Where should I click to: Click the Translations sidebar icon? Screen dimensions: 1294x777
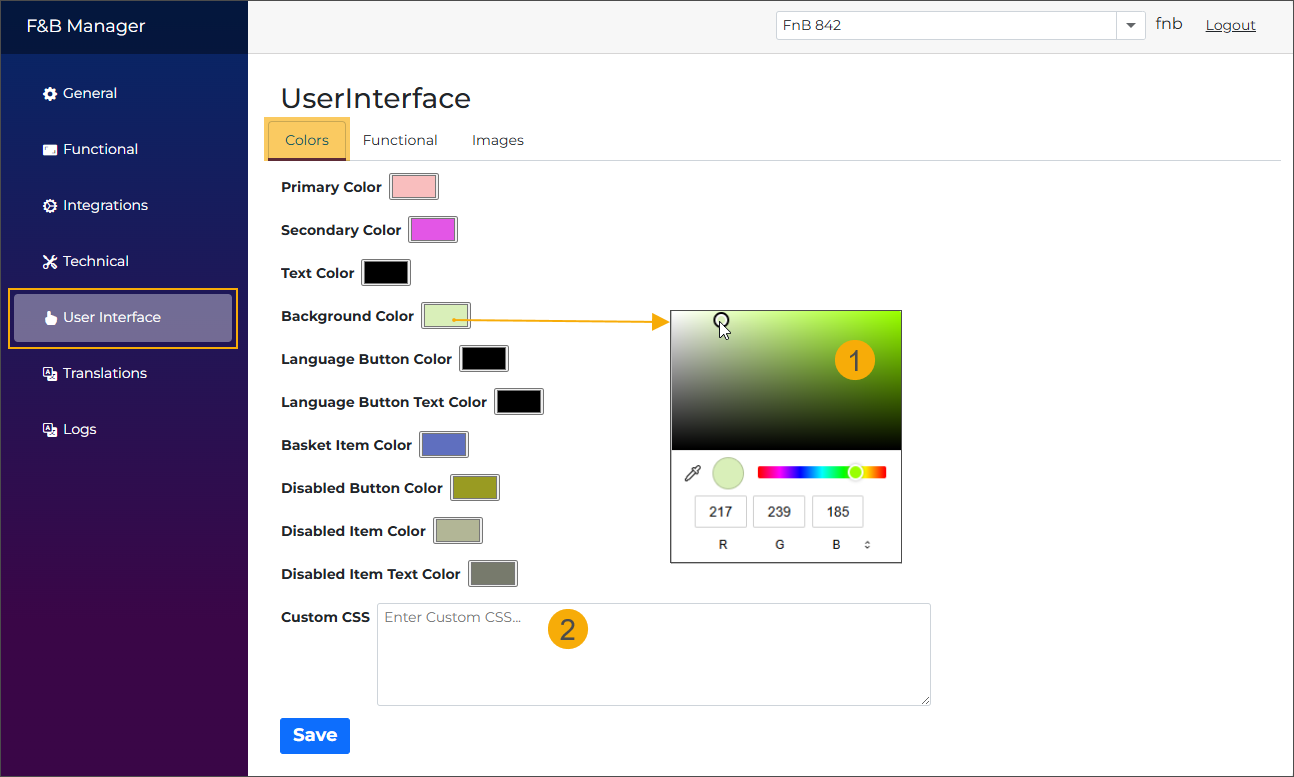coord(48,372)
